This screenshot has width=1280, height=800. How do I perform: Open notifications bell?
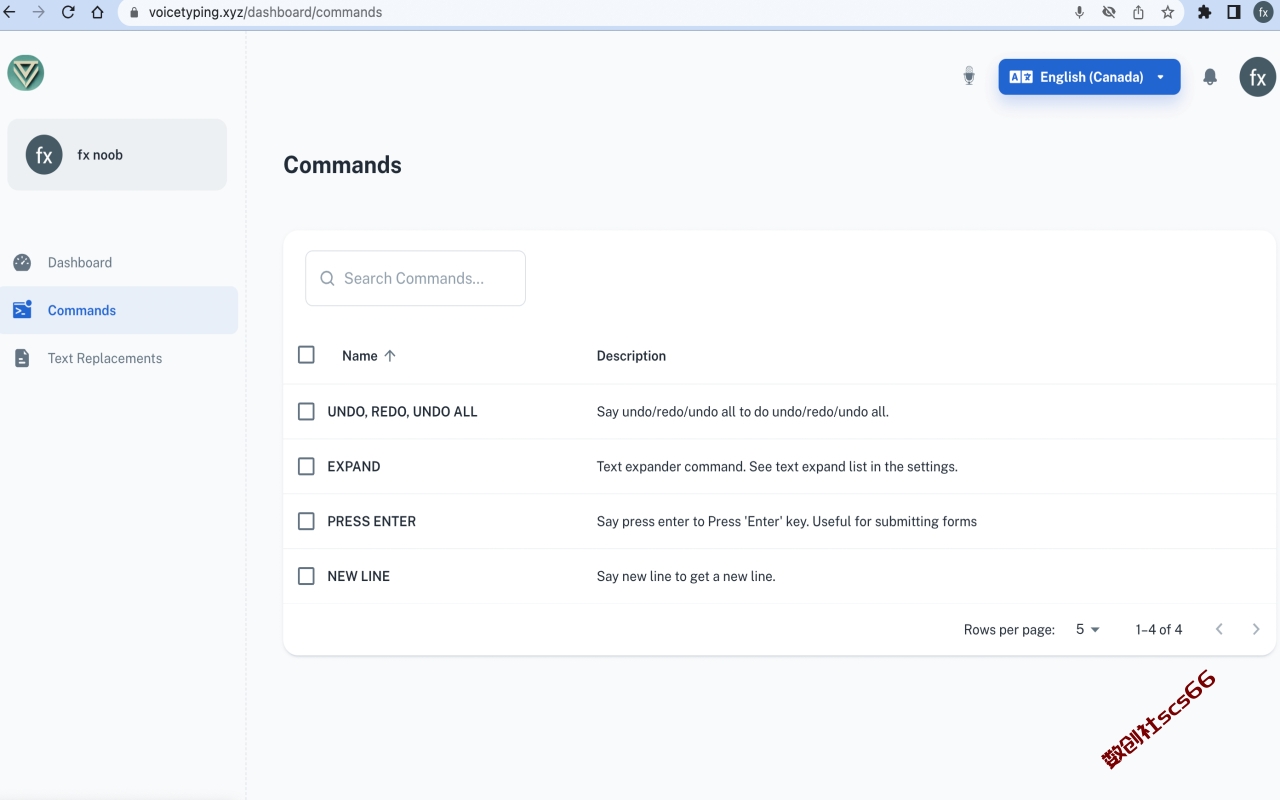[x=1210, y=77]
